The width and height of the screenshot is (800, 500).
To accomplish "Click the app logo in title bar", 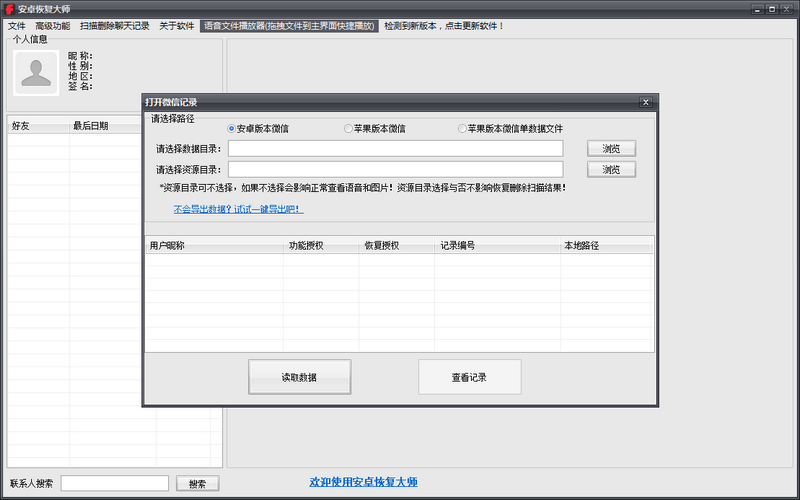I will point(10,8).
